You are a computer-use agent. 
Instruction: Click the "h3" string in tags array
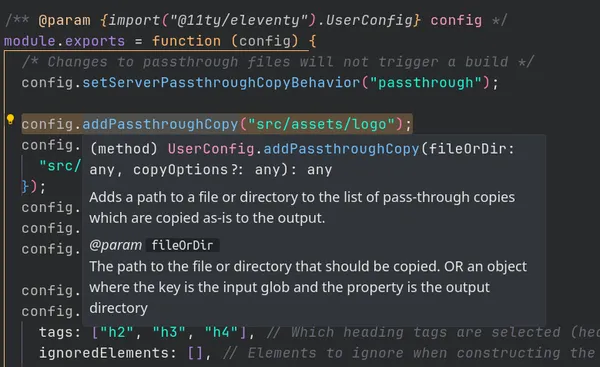tap(169, 332)
